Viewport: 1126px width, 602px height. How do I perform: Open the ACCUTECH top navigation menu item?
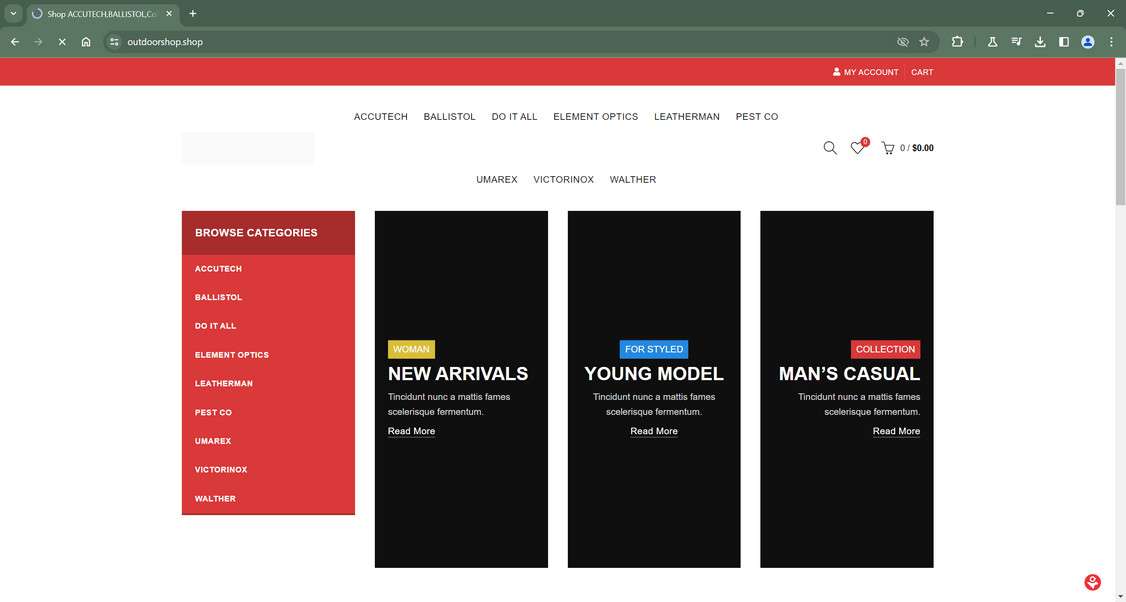click(381, 116)
